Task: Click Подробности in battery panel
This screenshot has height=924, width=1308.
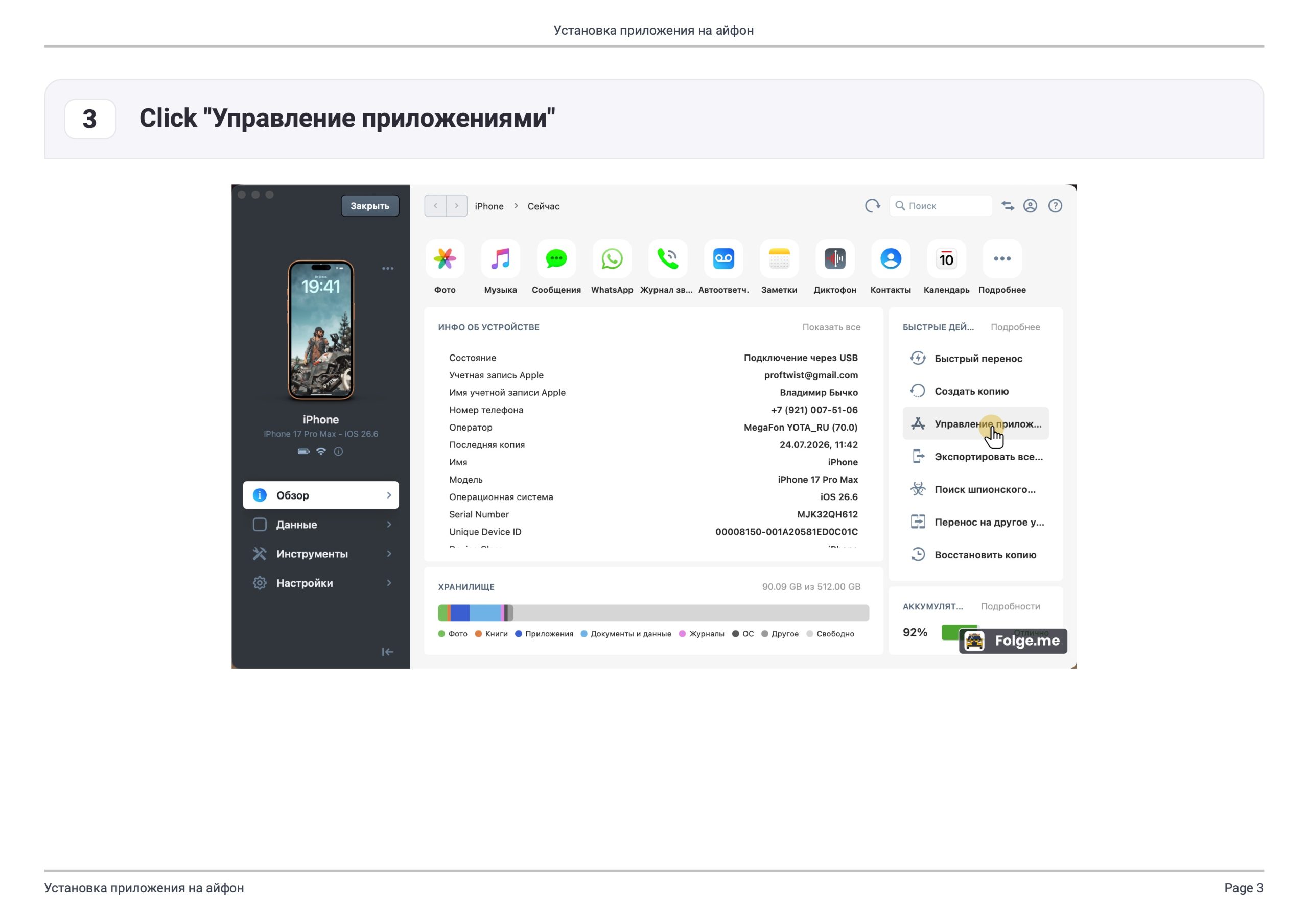Action: (1010, 606)
